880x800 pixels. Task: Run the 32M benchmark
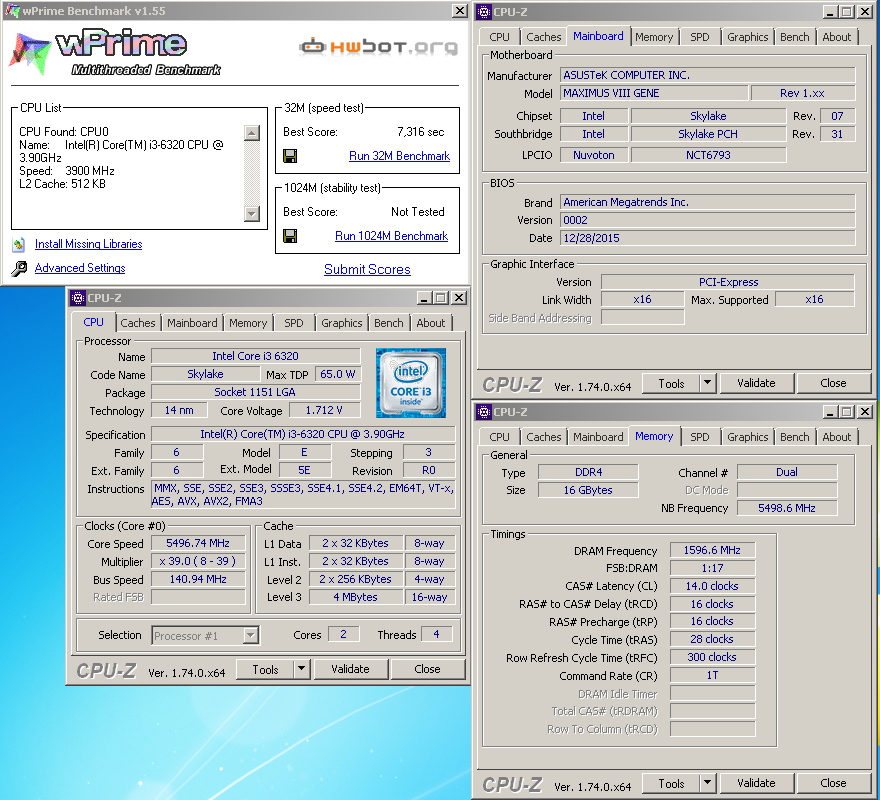pos(399,156)
